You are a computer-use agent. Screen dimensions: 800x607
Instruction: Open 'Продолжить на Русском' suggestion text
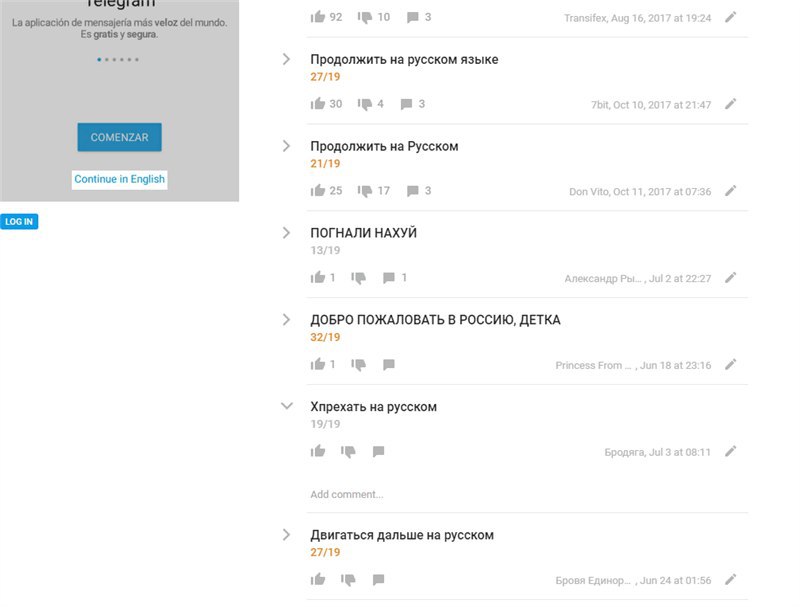pyautogui.click(x=384, y=146)
